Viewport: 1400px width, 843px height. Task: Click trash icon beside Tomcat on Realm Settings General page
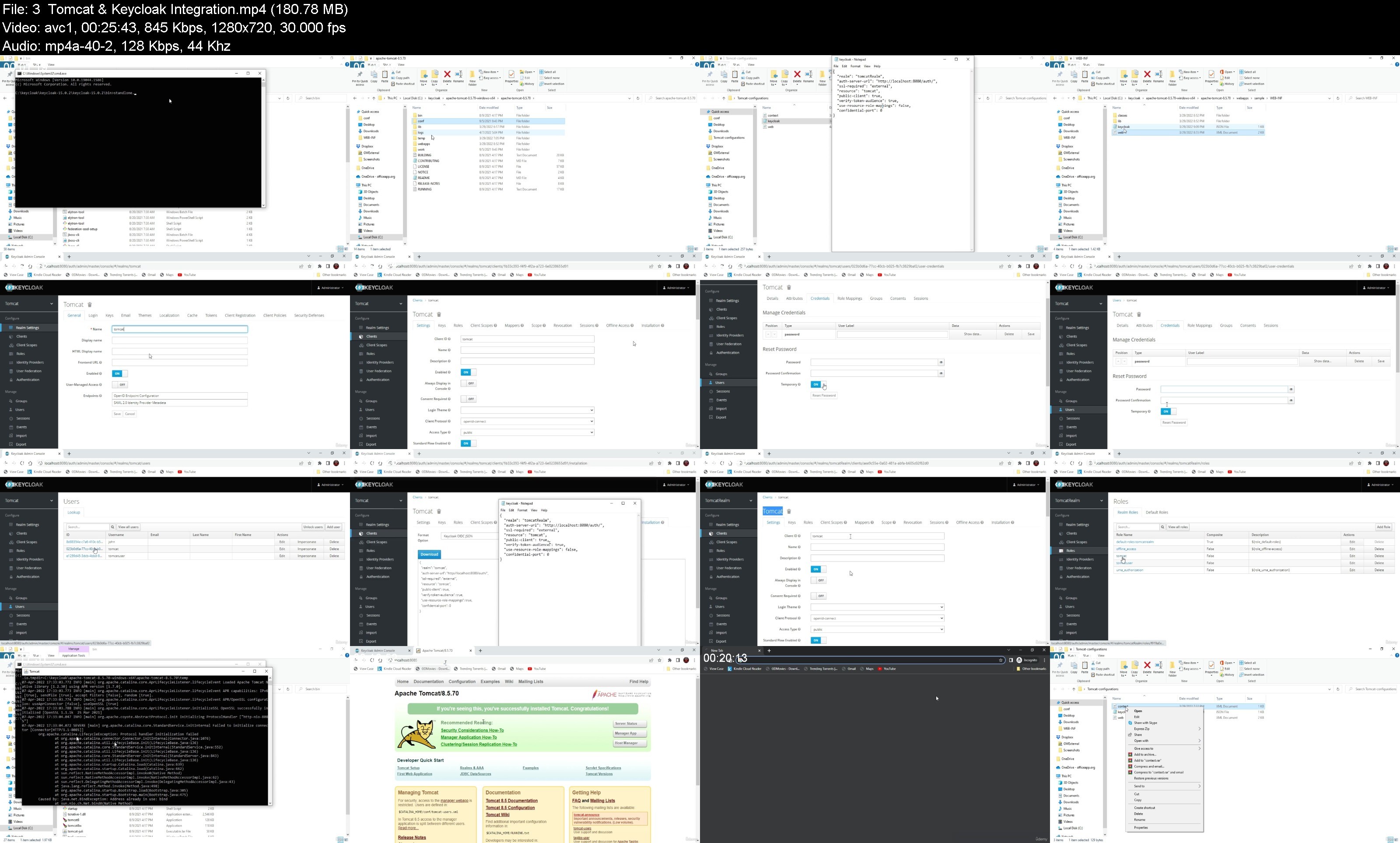[90, 305]
